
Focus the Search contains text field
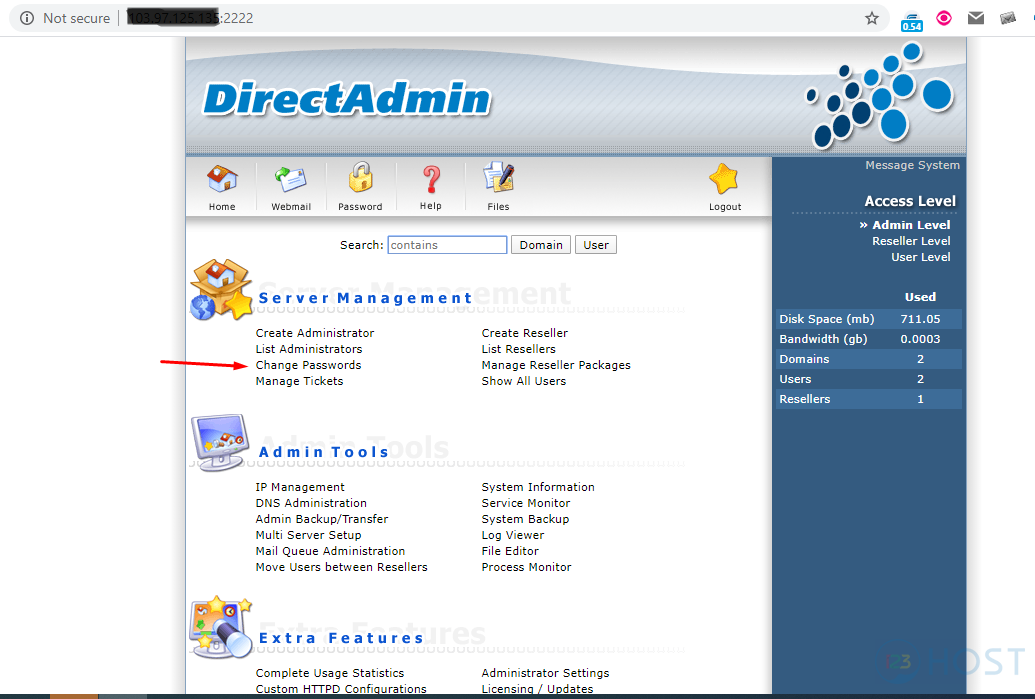447,245
